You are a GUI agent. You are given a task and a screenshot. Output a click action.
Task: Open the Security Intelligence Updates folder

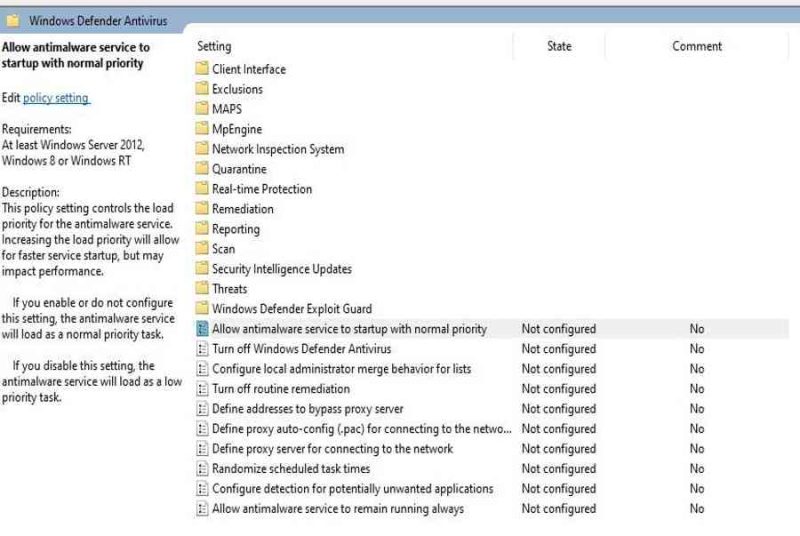coord(282,269)
